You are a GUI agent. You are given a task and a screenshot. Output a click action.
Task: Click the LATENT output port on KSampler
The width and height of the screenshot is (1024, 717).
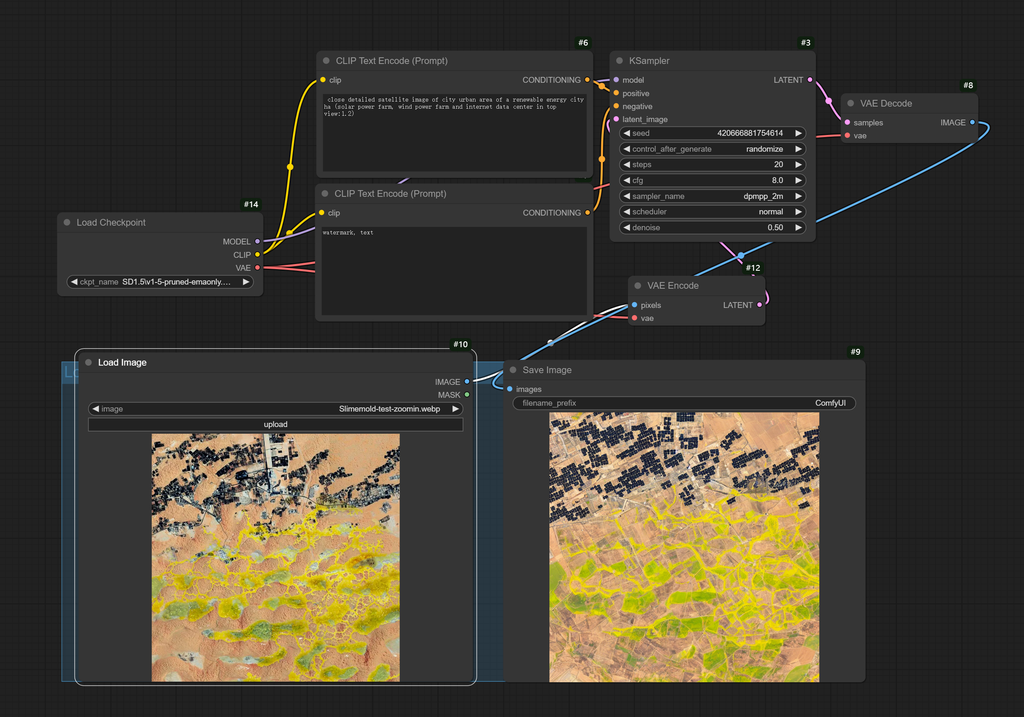click(x=810, y=80)
